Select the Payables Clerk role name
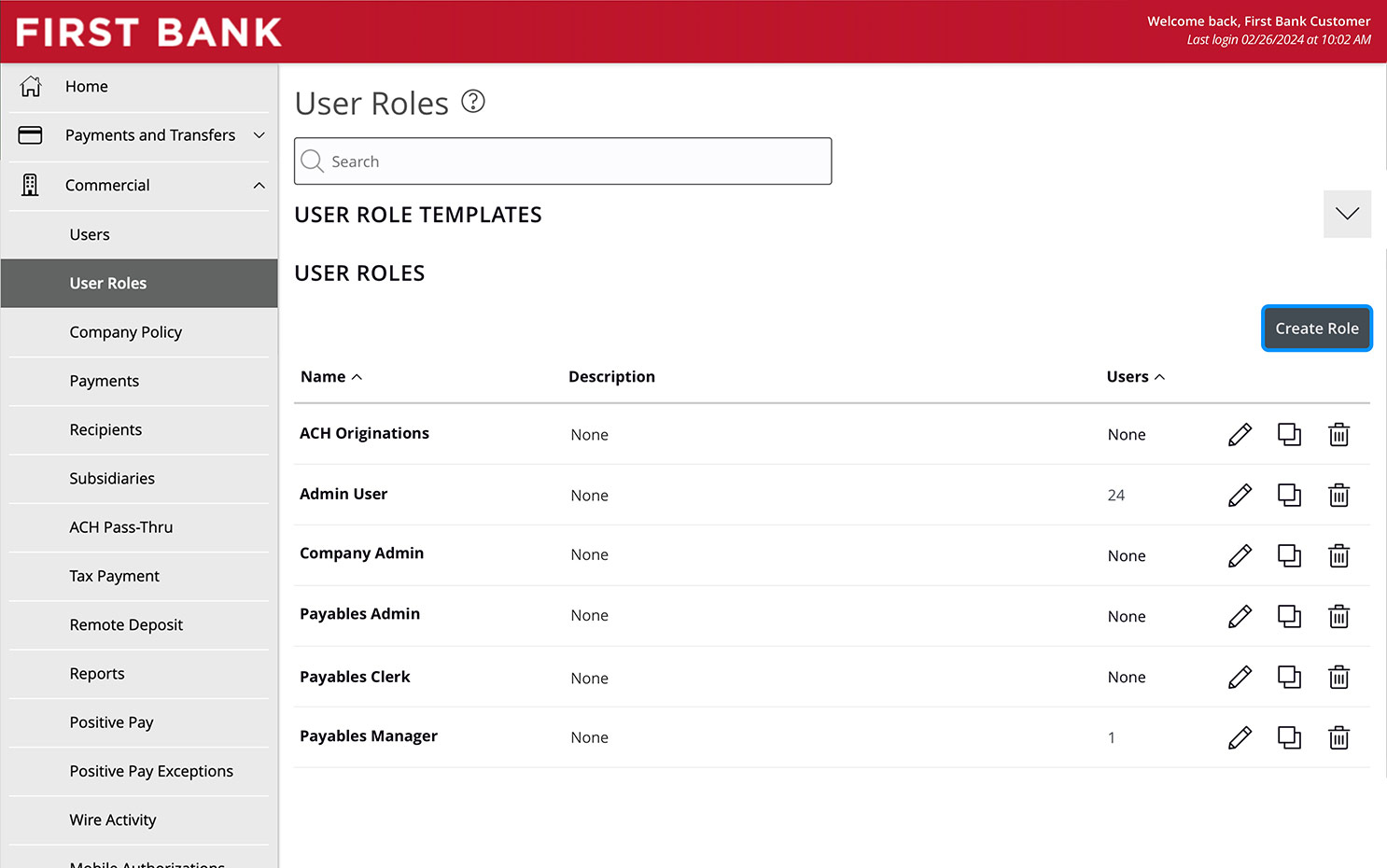Image resolution: width=1387 pixels, height=868 pixels. pyautogui.click(x=355, y=677)
